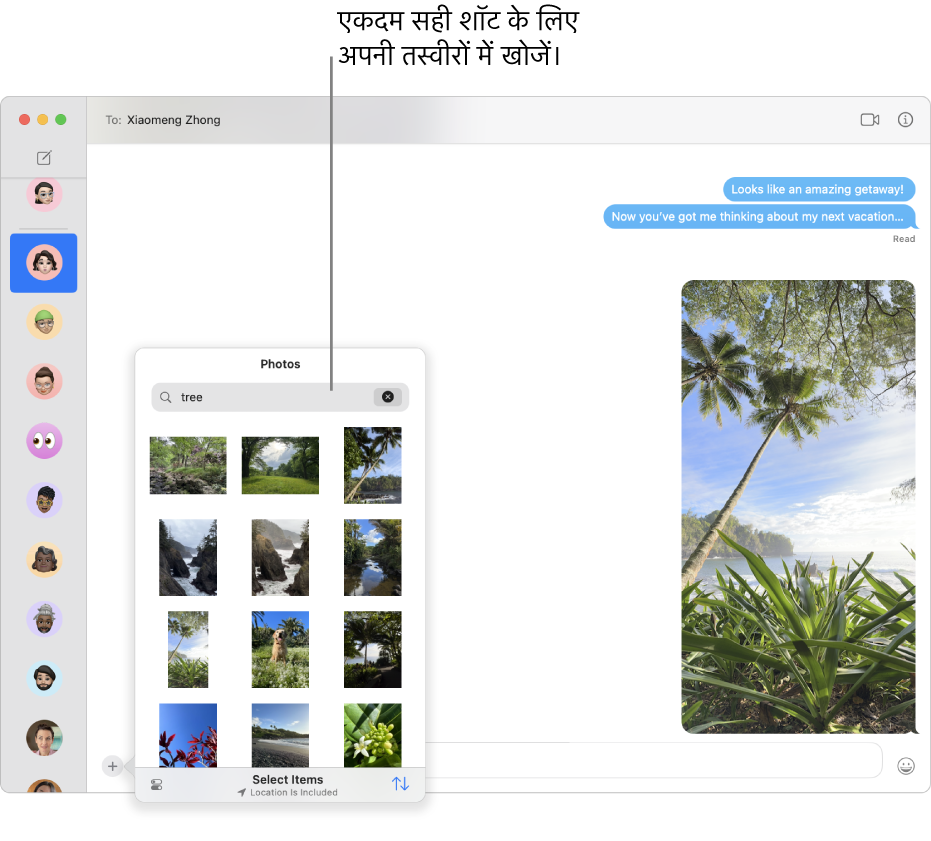Open the emoji picker

905,766
